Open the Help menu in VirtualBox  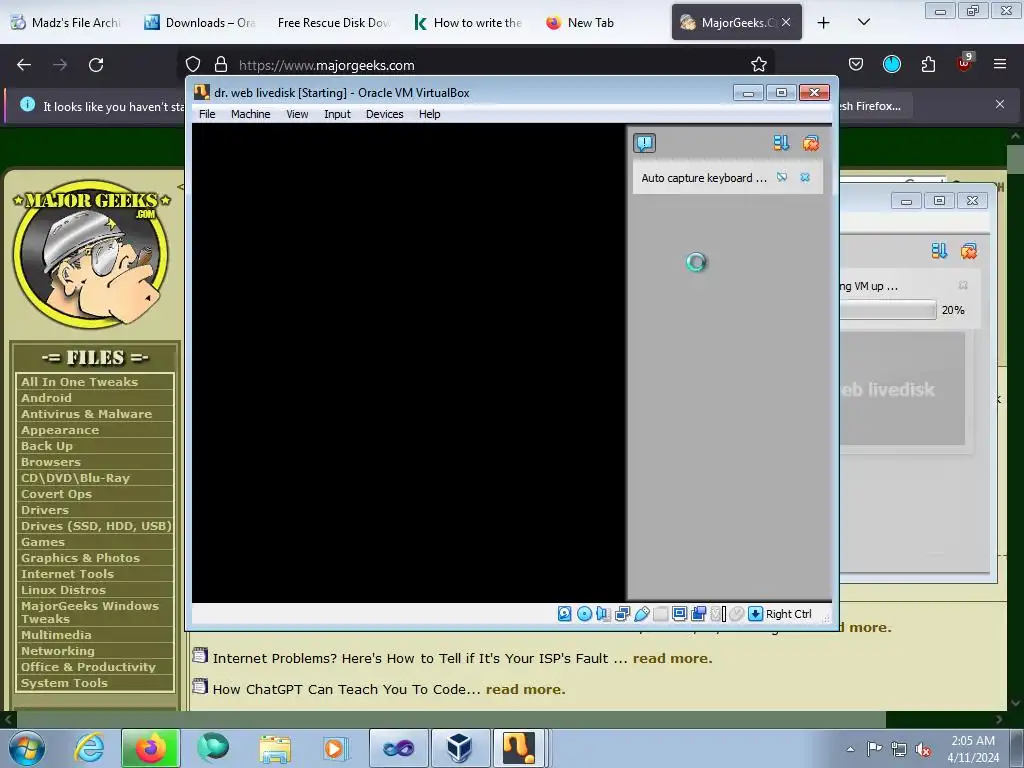[429, 114]
